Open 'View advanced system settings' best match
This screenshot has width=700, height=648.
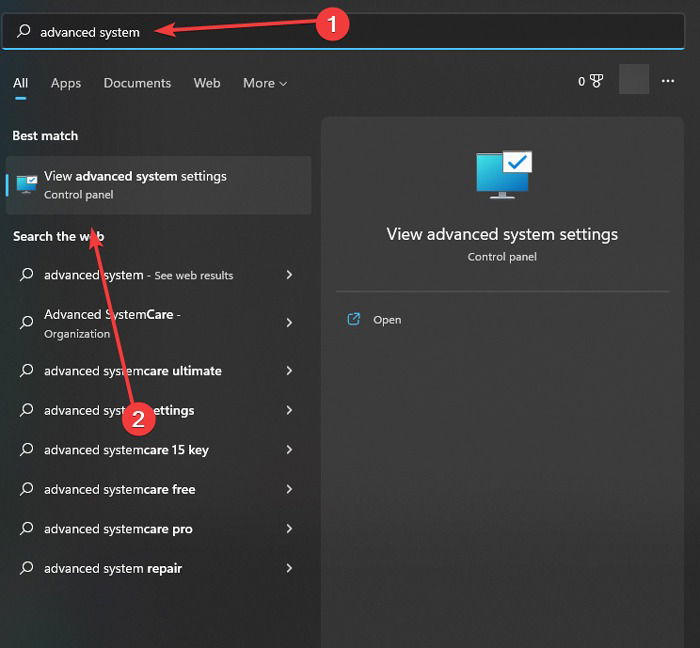(158, 185)
